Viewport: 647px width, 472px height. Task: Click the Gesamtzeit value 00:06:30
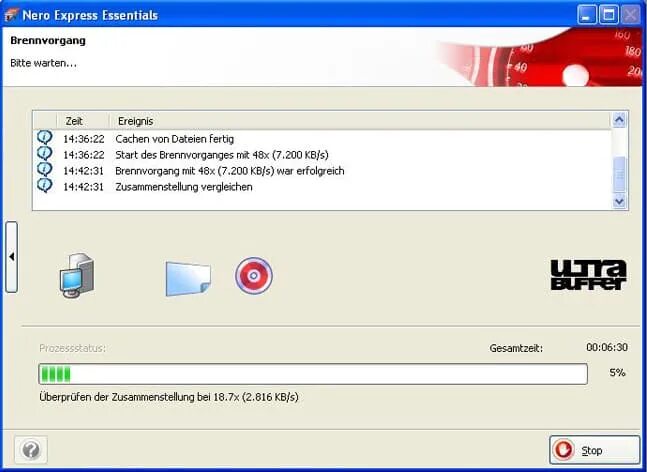607,347
